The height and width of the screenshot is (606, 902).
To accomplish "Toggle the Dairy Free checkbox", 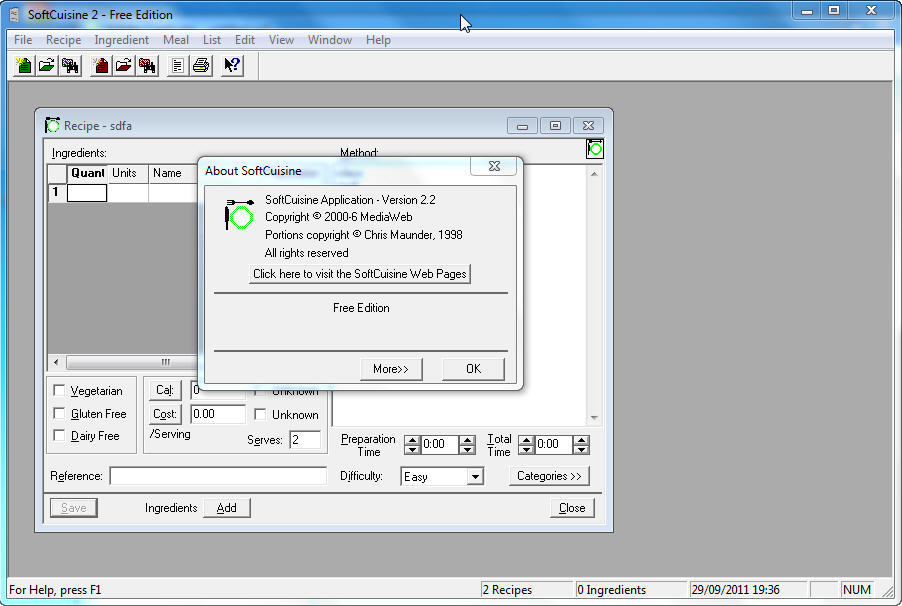I will point(59,435).
